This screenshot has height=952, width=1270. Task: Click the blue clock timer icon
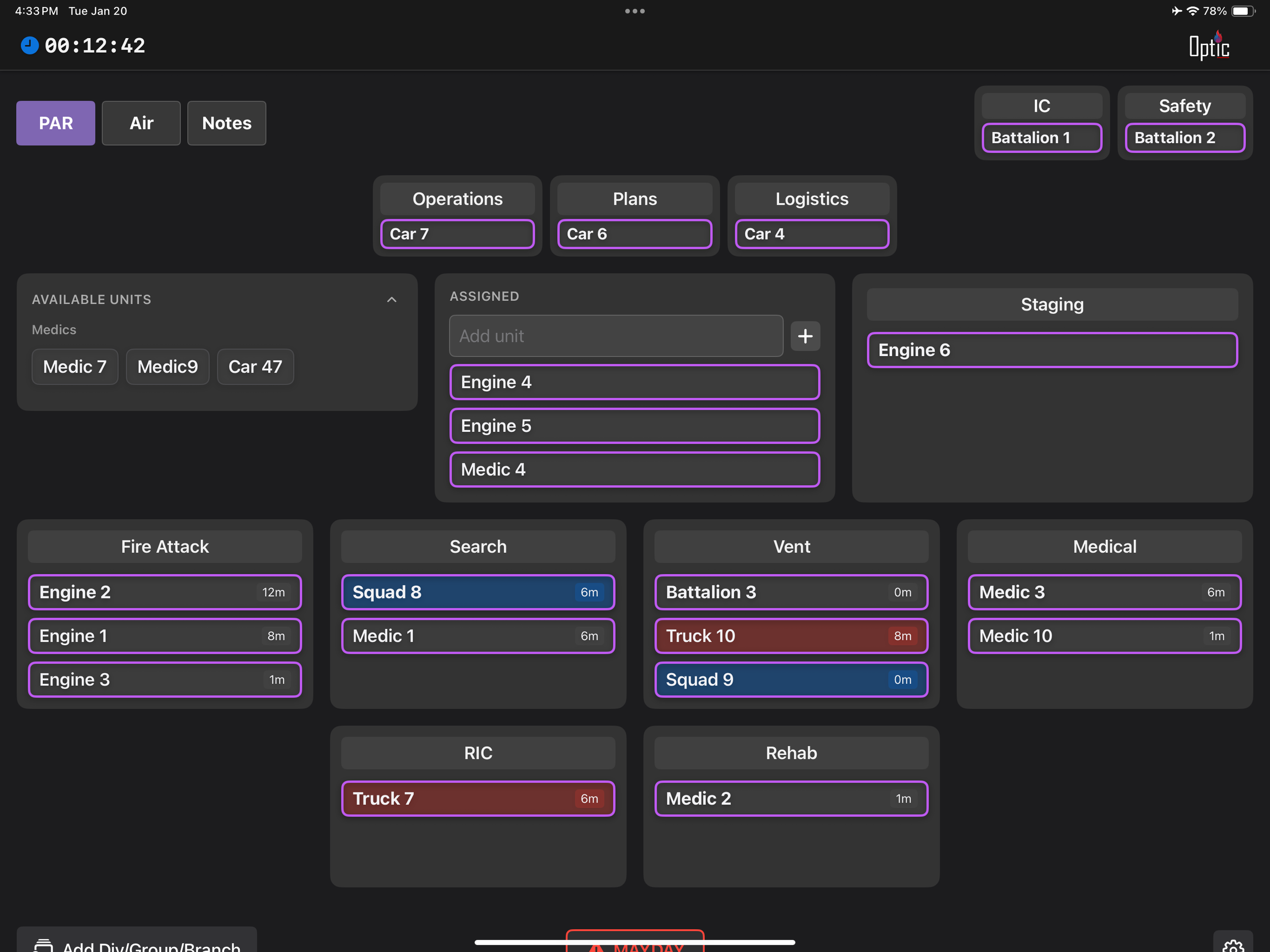tap(29, 45)
